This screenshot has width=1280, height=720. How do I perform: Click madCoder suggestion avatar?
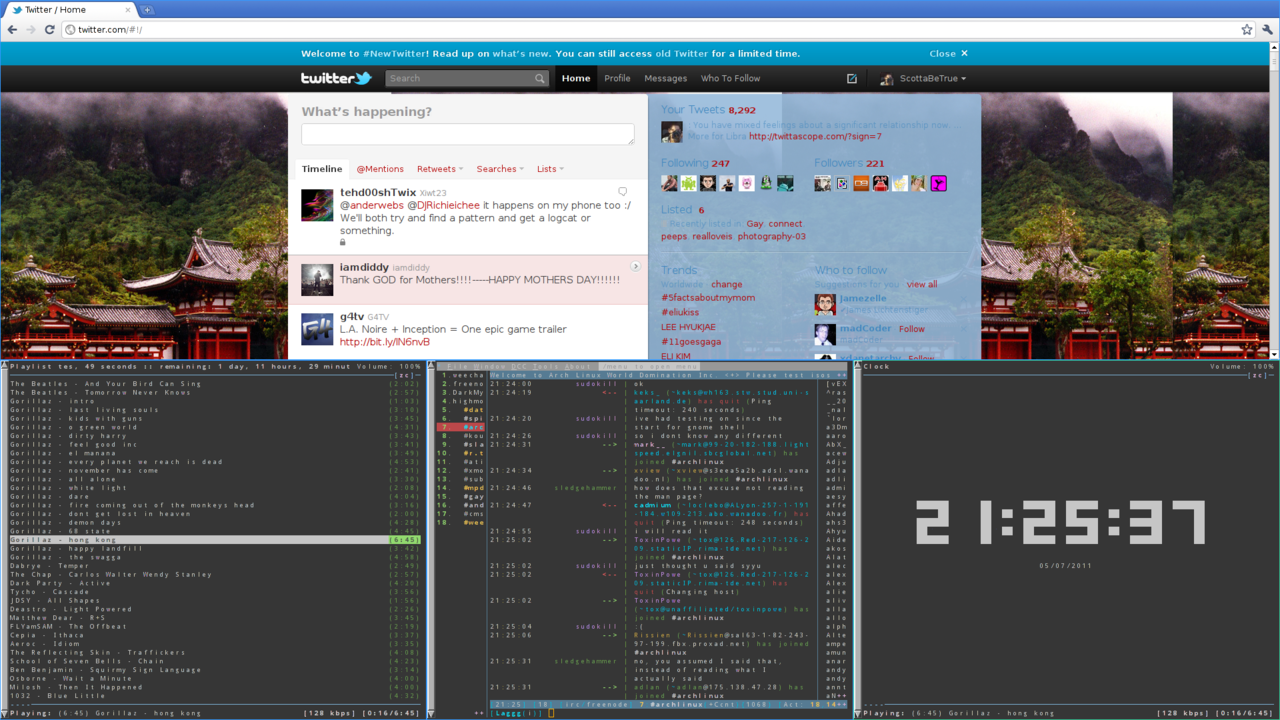coord(825,334)
